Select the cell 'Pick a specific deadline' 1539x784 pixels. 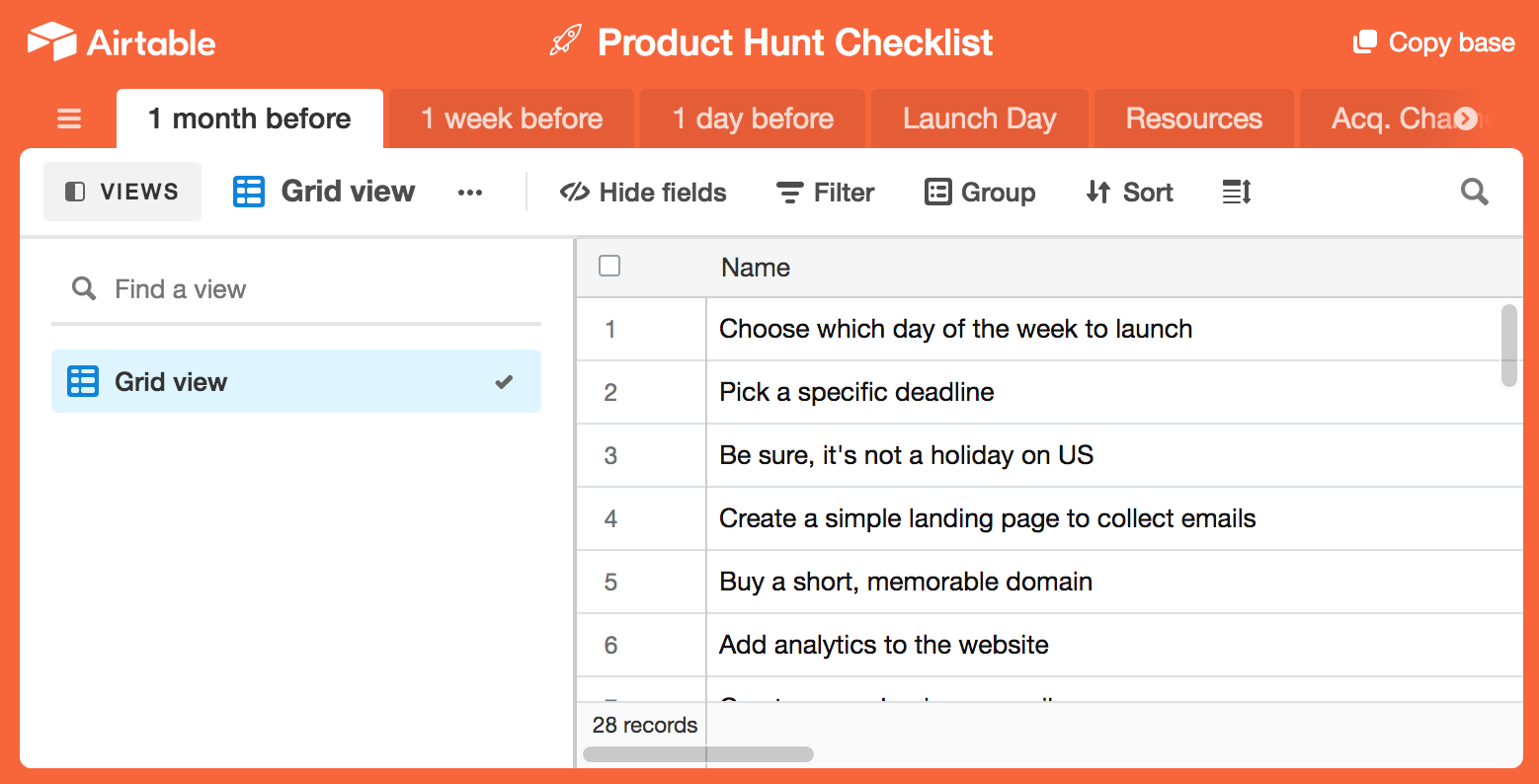[x=1114, y=392]
